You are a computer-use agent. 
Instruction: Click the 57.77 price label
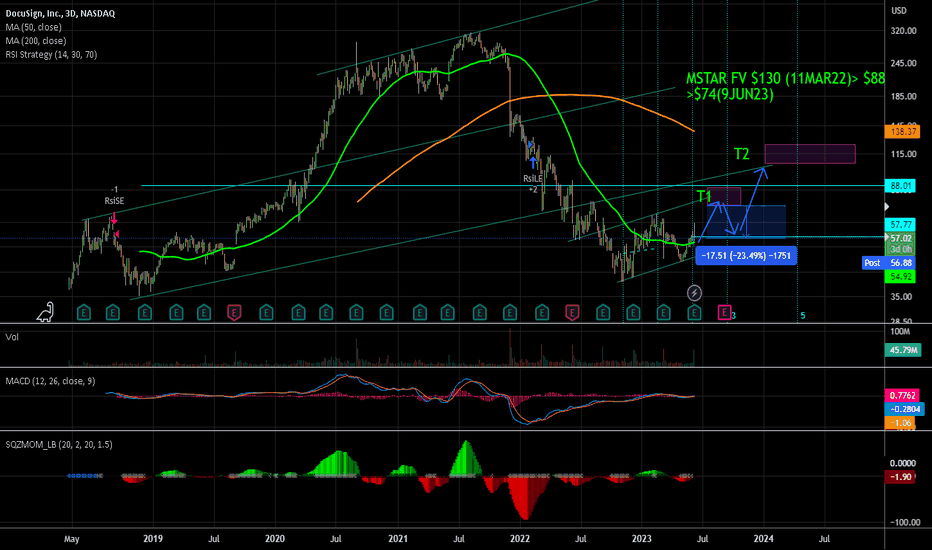pos(900,225)
